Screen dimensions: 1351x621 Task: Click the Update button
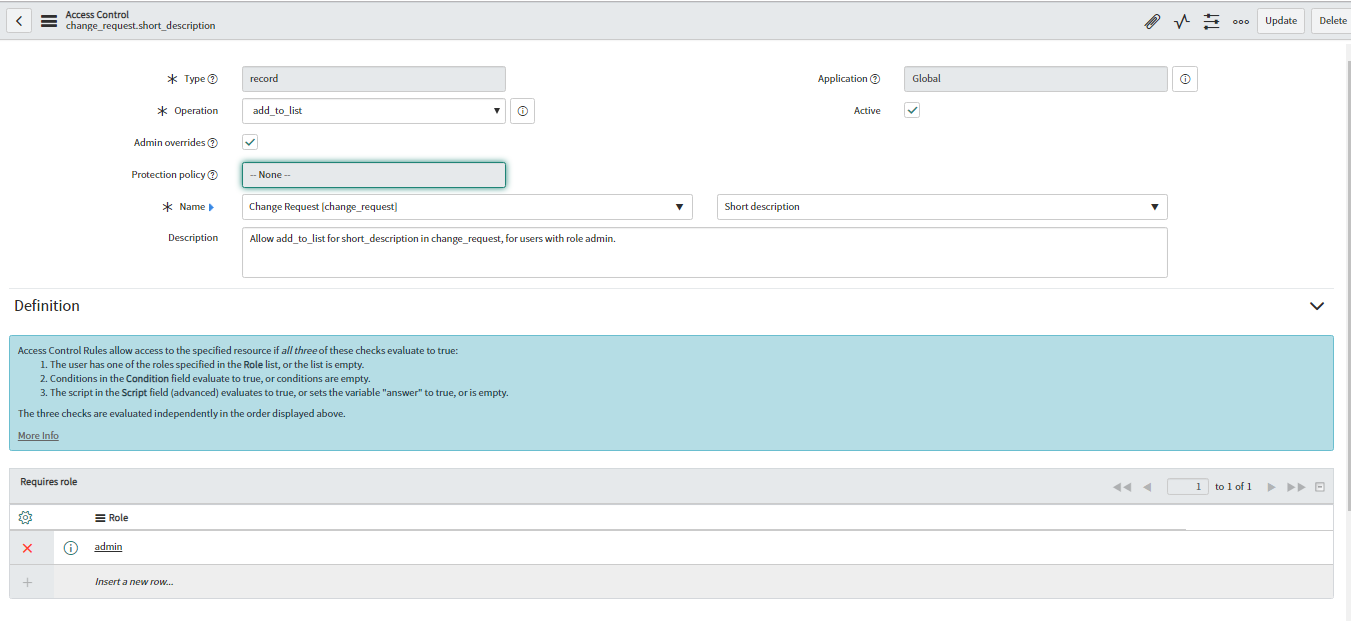click(1280, 20)
